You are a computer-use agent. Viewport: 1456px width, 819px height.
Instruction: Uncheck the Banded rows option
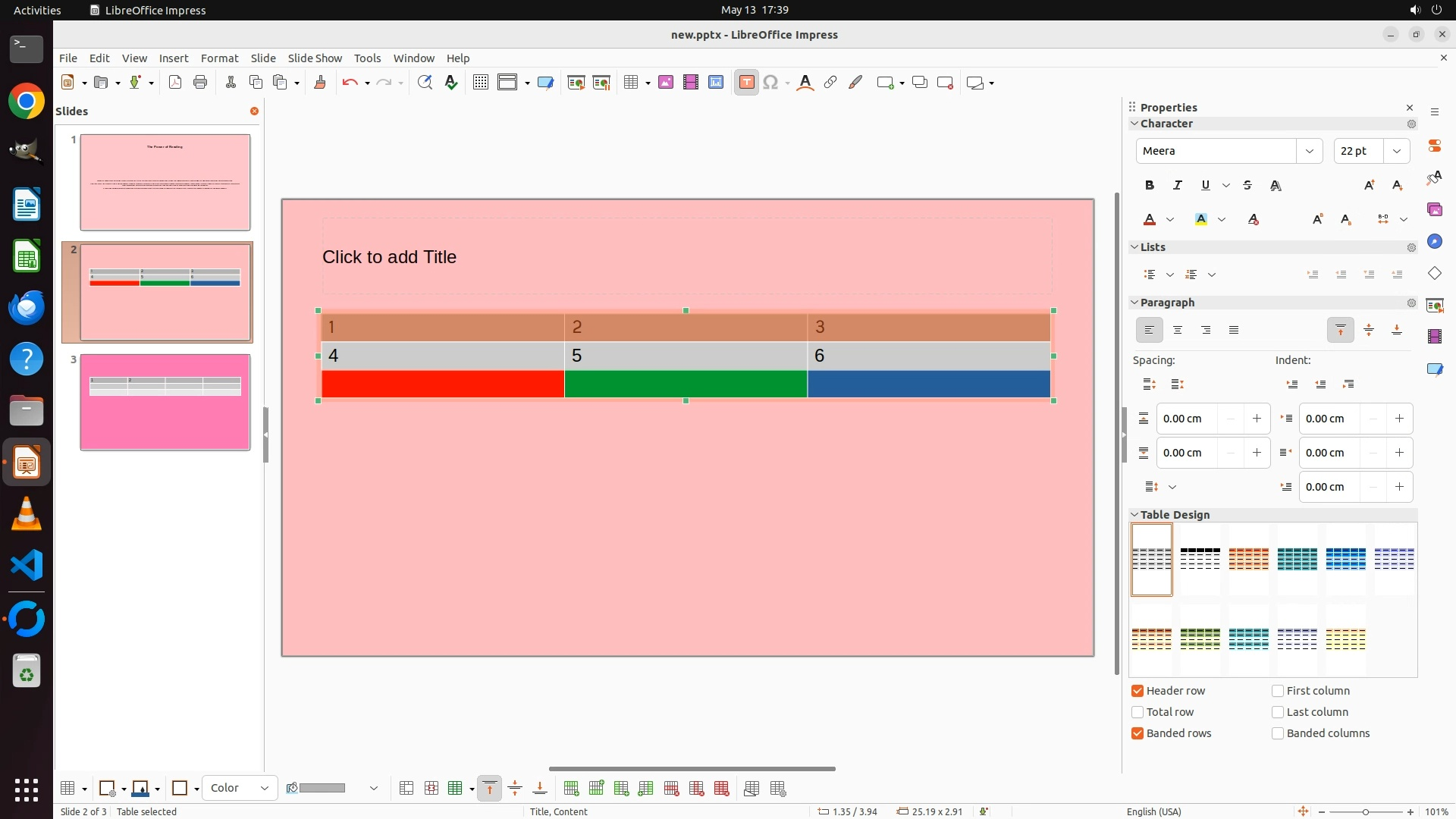point(1137,733)
